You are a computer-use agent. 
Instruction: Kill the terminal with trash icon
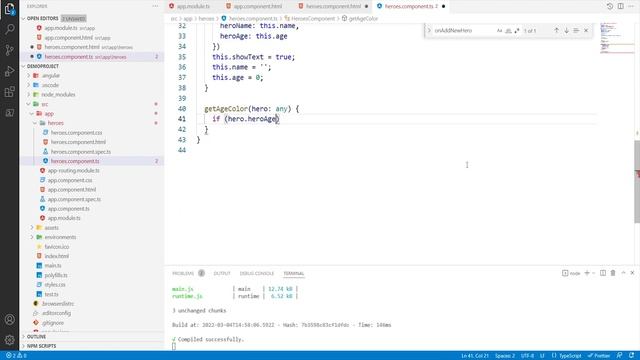pyautogui.click(x=613, y=273)
